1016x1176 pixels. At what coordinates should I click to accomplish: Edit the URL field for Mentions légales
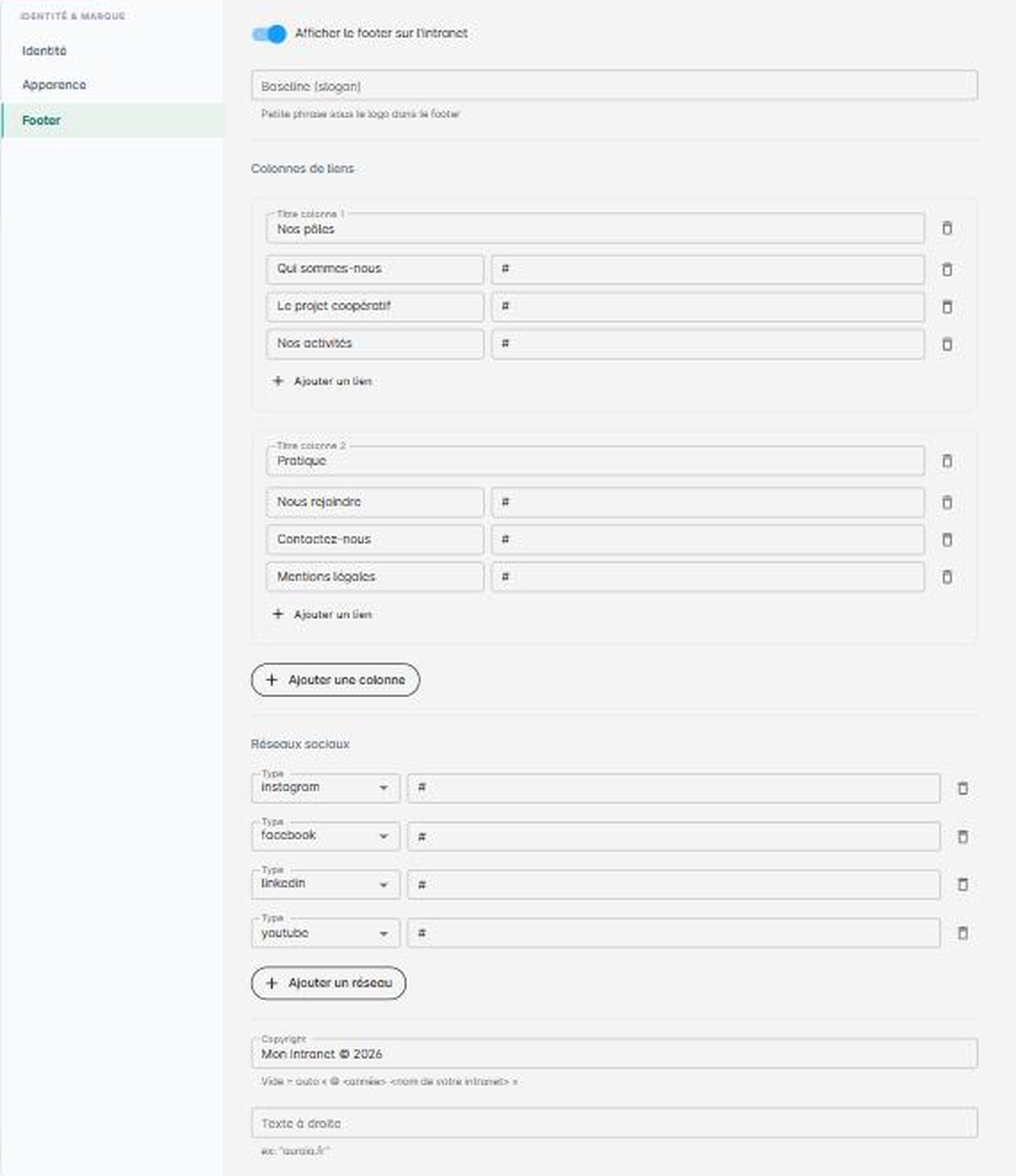coord(707,577)
